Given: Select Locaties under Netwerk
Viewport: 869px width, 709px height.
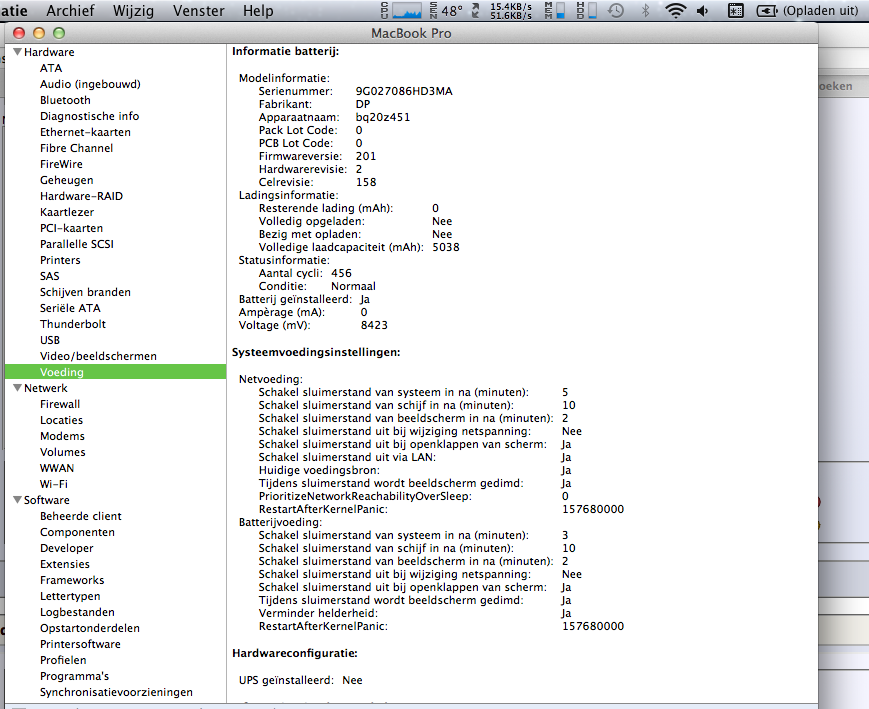Looking at the screenshot, I should point(62,420).
